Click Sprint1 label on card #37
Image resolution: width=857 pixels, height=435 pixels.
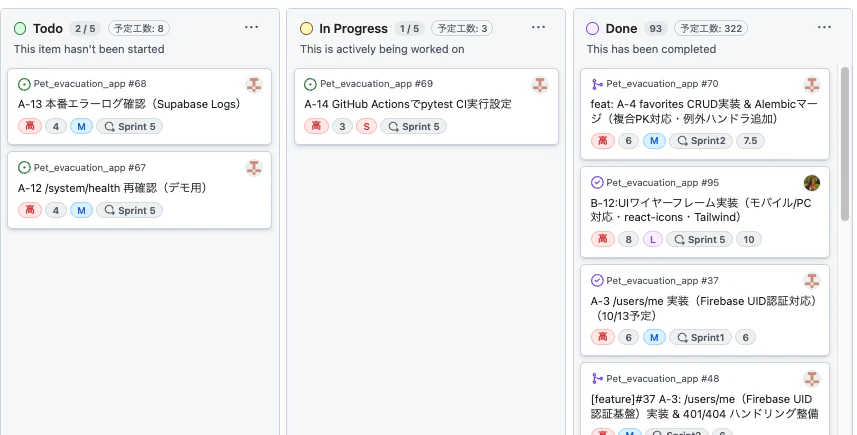pos(701,338)
